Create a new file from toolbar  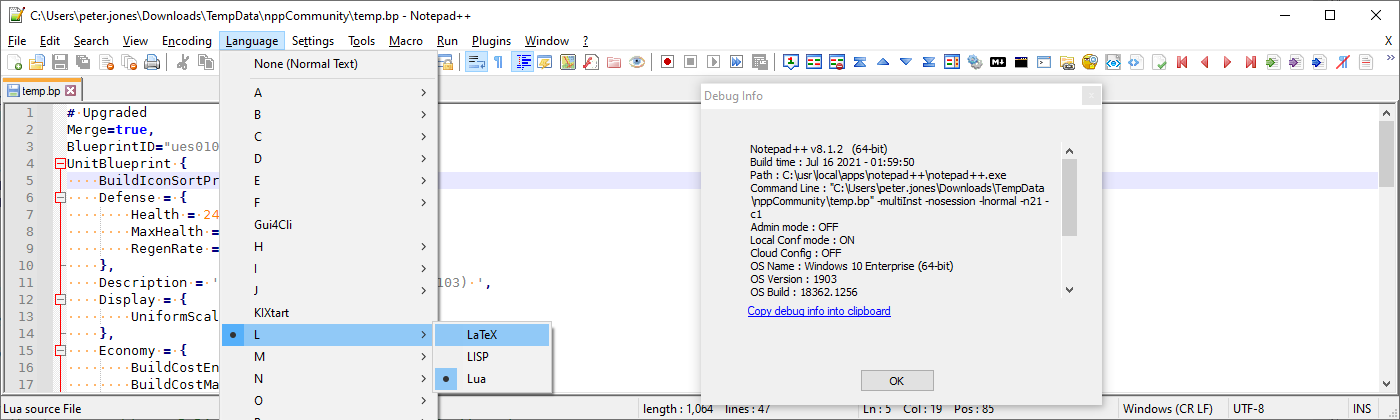tap(14, 62)
